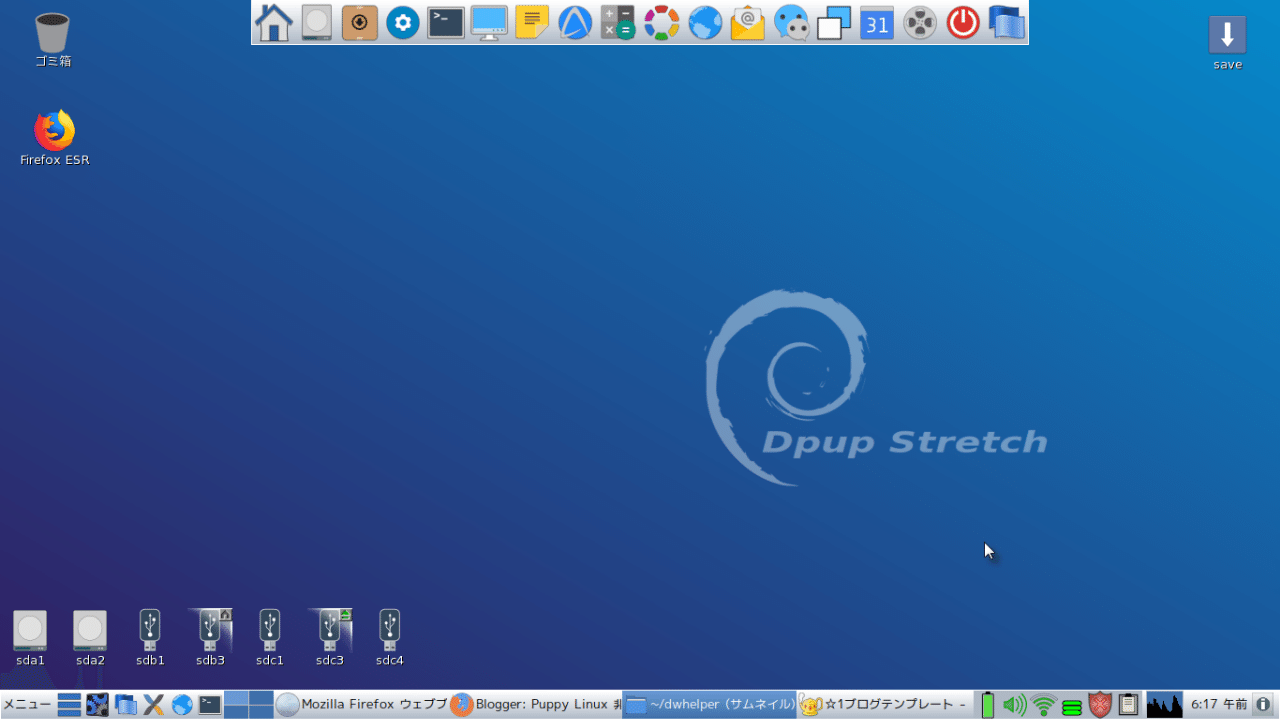Switch to Mozilla Firefox taskbar window
This screenshot has width=1280, height=719.
361,705
